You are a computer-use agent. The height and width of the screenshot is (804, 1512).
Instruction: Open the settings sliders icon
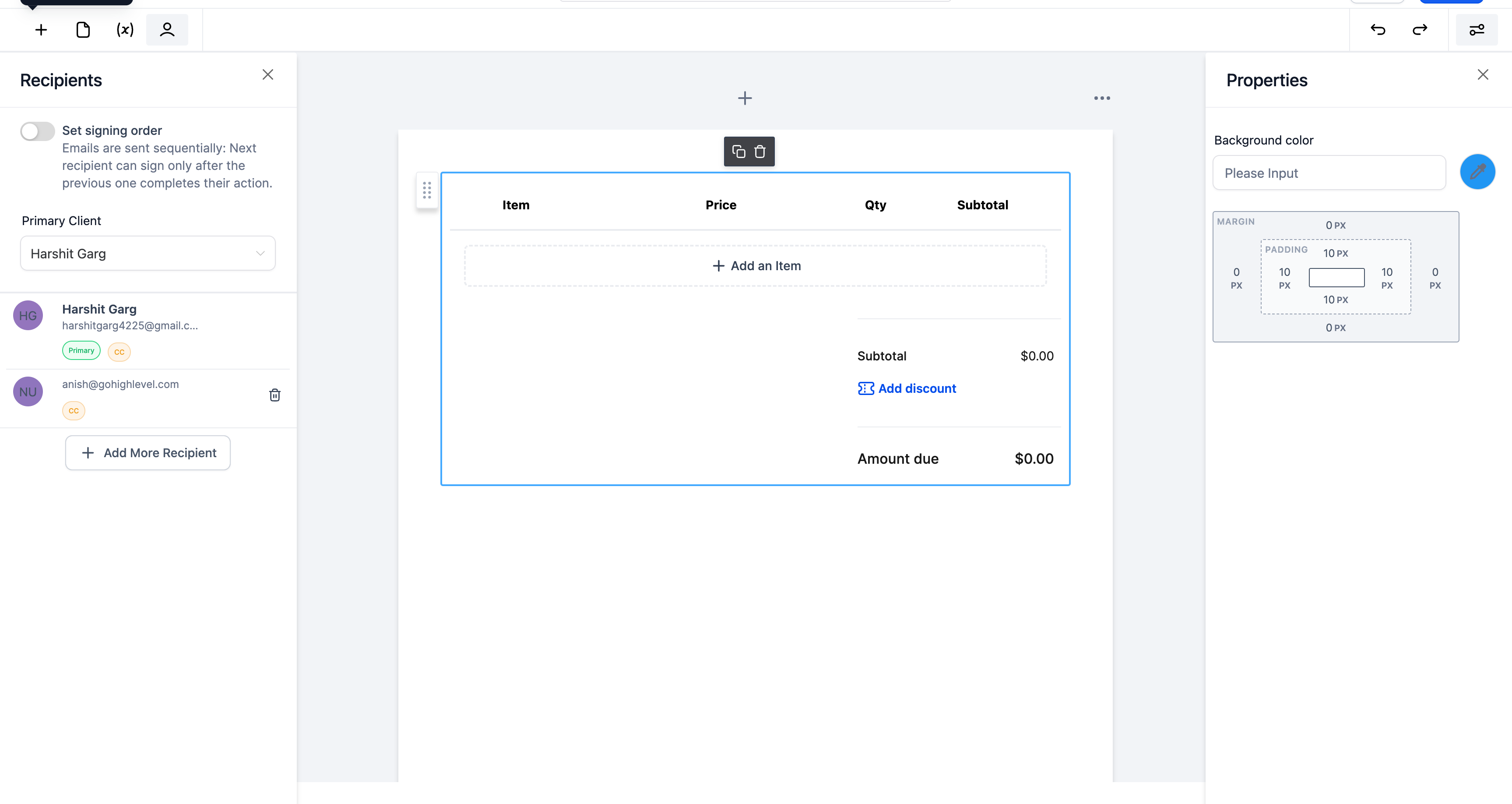pyautogui.click(x=1477, y=30)
